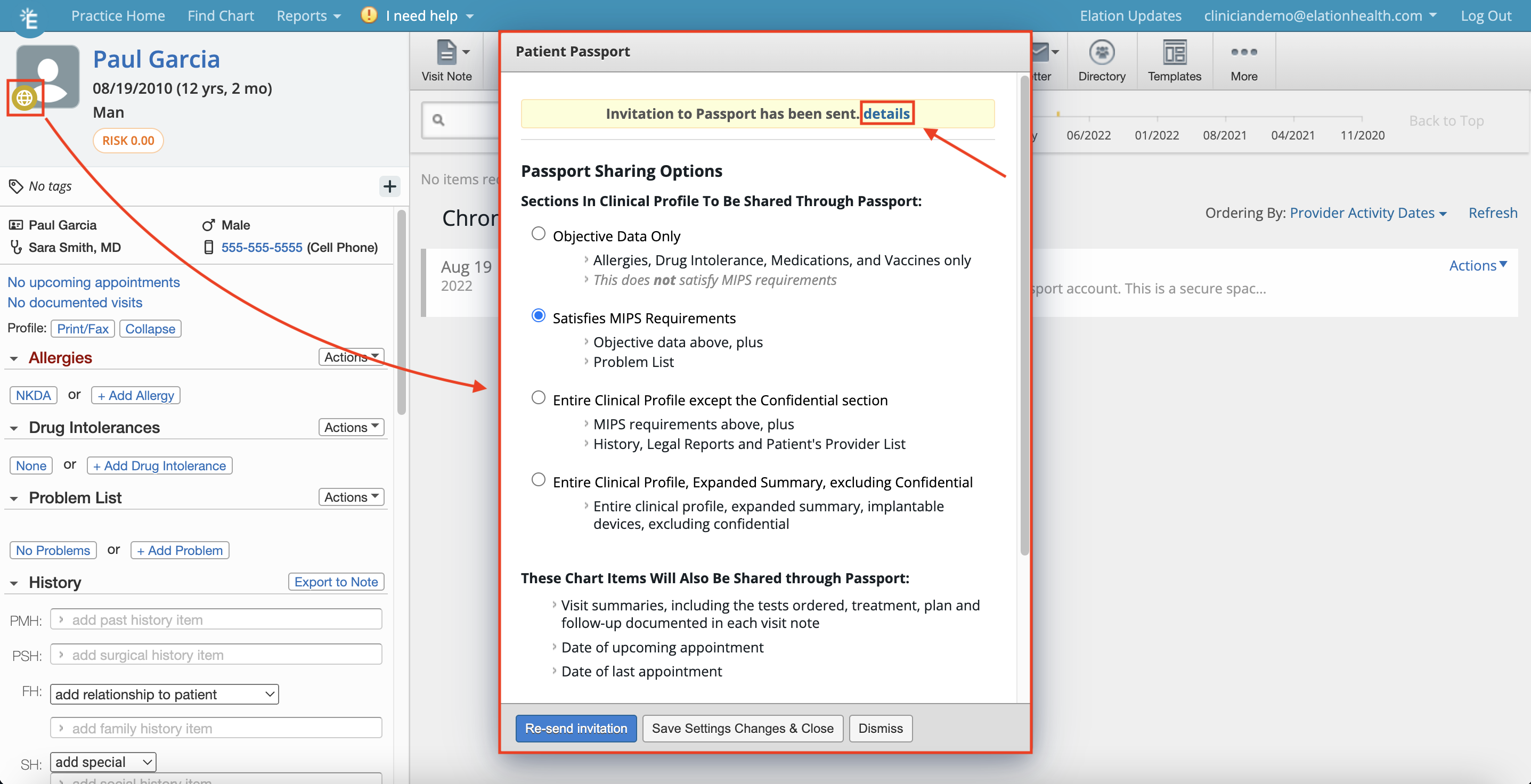This screenshot has height=784, width=1531.
Task: Click Log Out
Action: (1485, 16)
